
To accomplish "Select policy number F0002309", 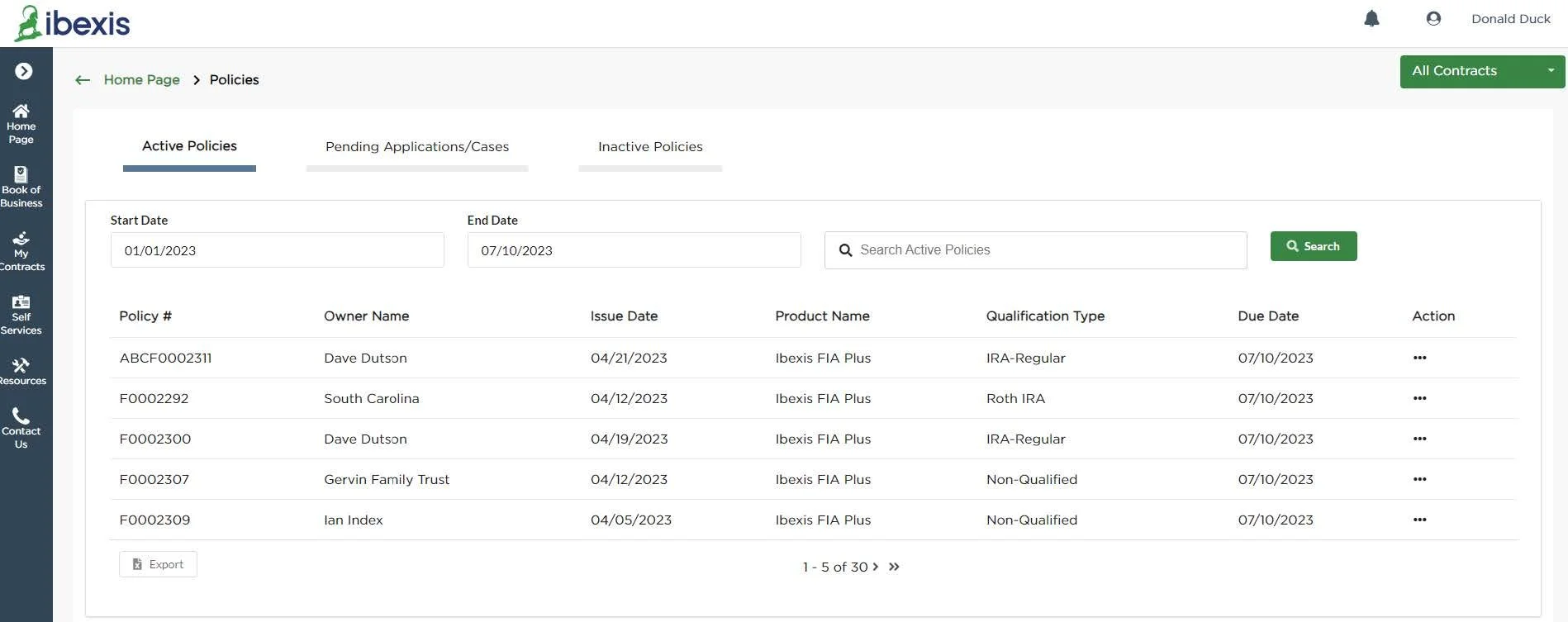I will [x=154, y=520].
